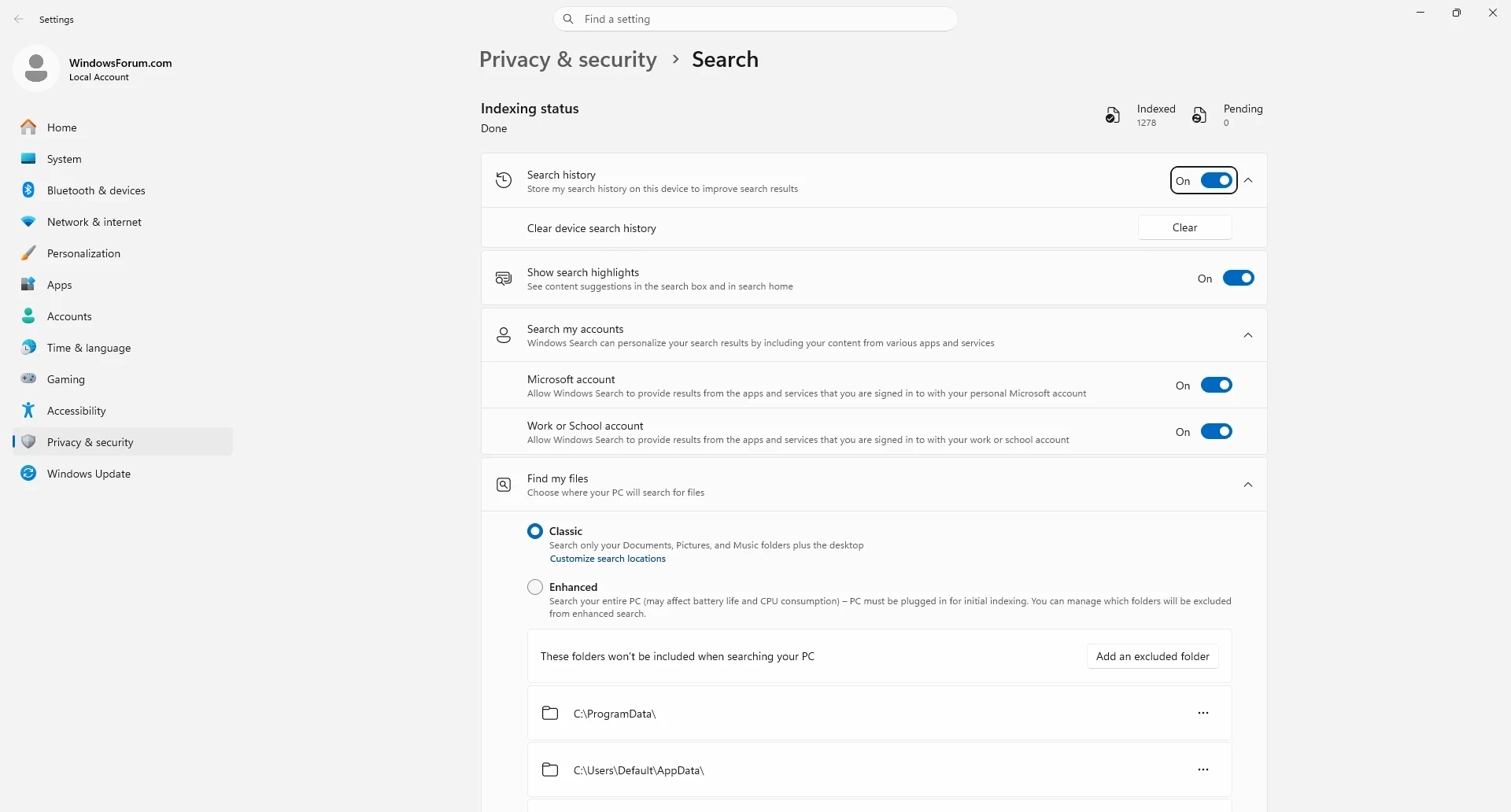Click the Home house icon
This screenshot has width=1511, height=812.
tap(28, 127)
